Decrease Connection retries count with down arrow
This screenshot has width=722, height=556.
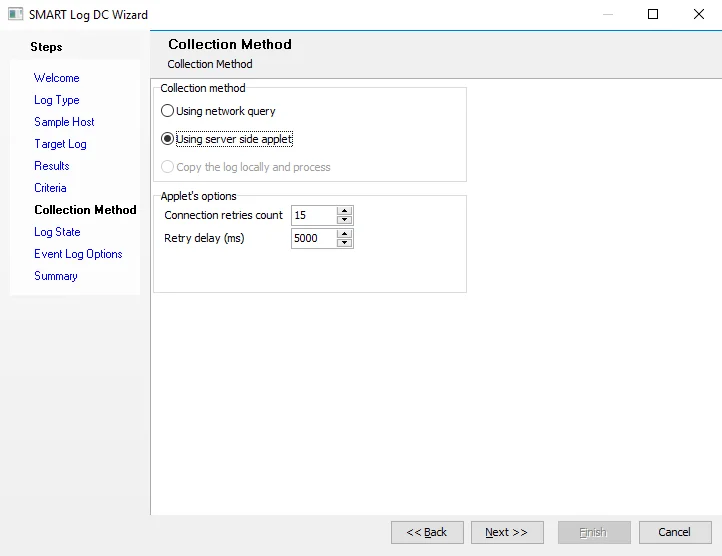[344, 220]
